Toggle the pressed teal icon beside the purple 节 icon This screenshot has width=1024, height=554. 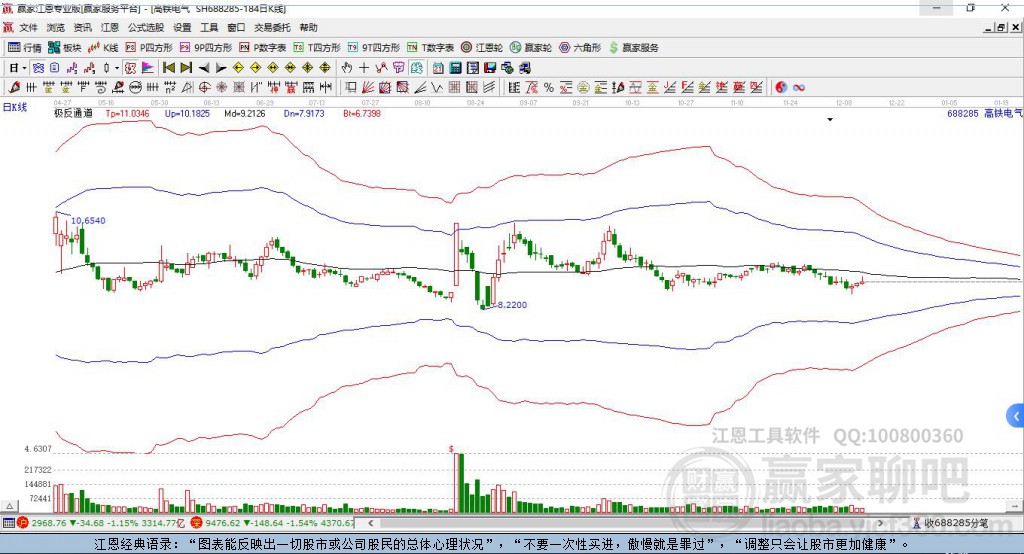416,68
